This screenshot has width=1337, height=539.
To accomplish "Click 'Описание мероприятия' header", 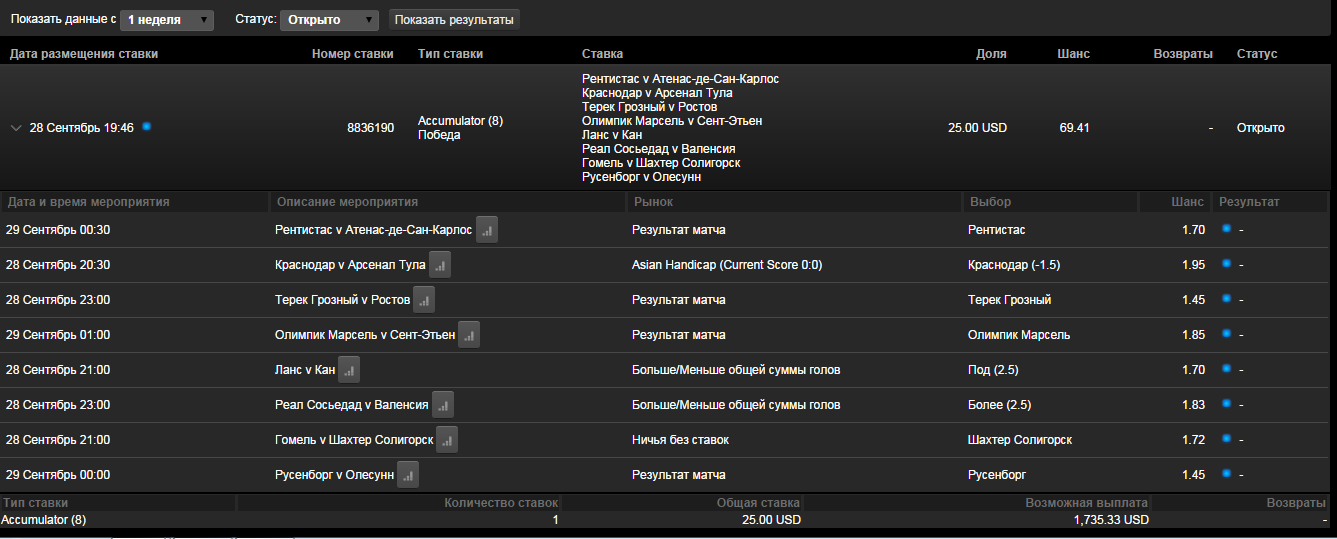I will 347,202.
